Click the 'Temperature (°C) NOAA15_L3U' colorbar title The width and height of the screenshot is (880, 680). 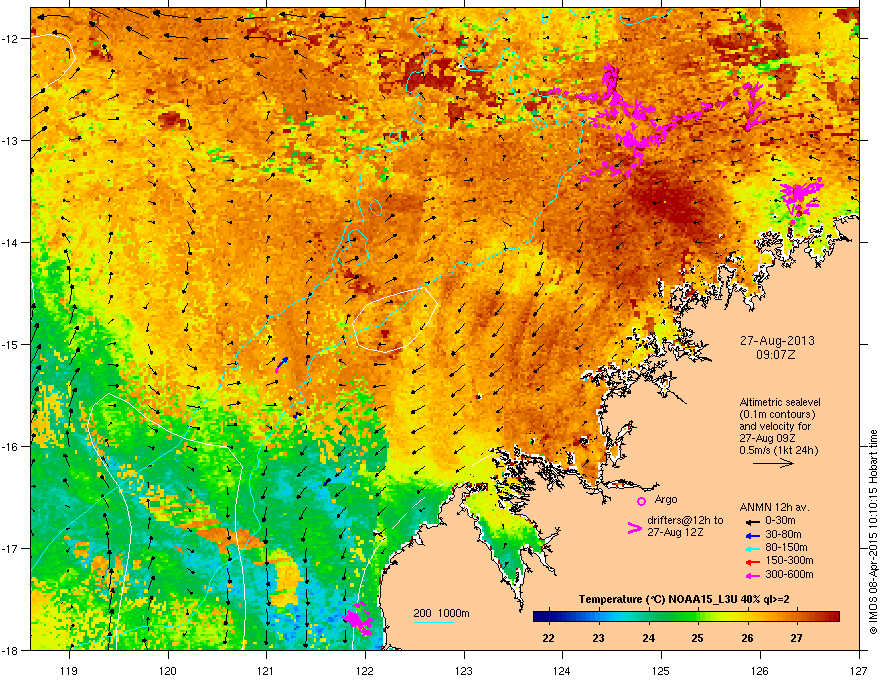pos(684,599)
